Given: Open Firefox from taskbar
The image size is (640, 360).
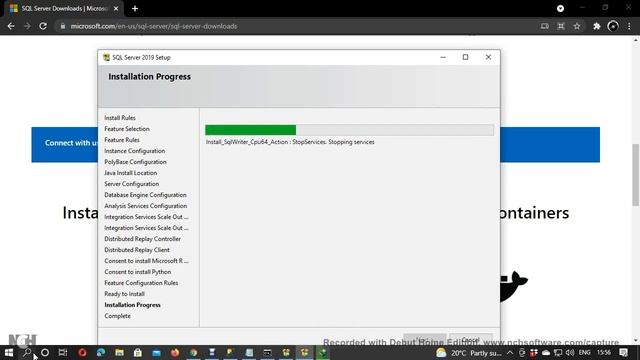Looking at the screenshot, I should click(x=175, y=352).
